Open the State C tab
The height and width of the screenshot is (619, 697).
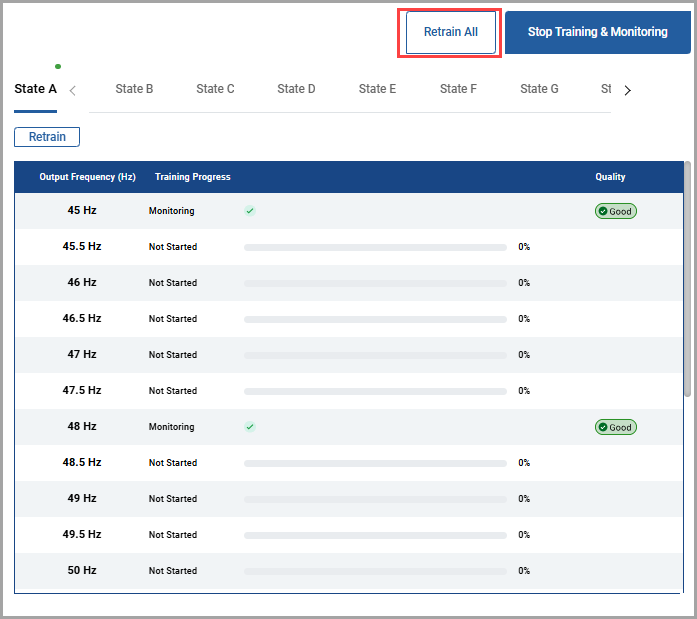coord(215,89)
